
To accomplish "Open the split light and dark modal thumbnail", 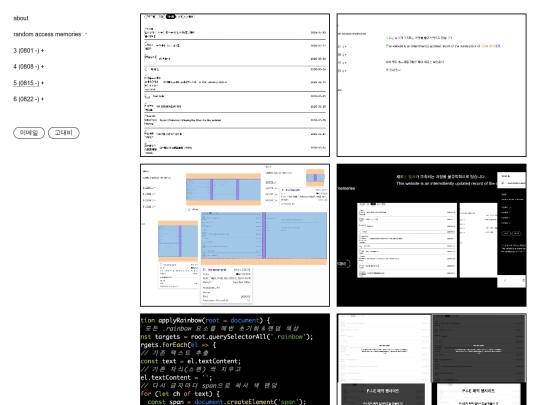I will pyautogui.click(x=432, y=359).
